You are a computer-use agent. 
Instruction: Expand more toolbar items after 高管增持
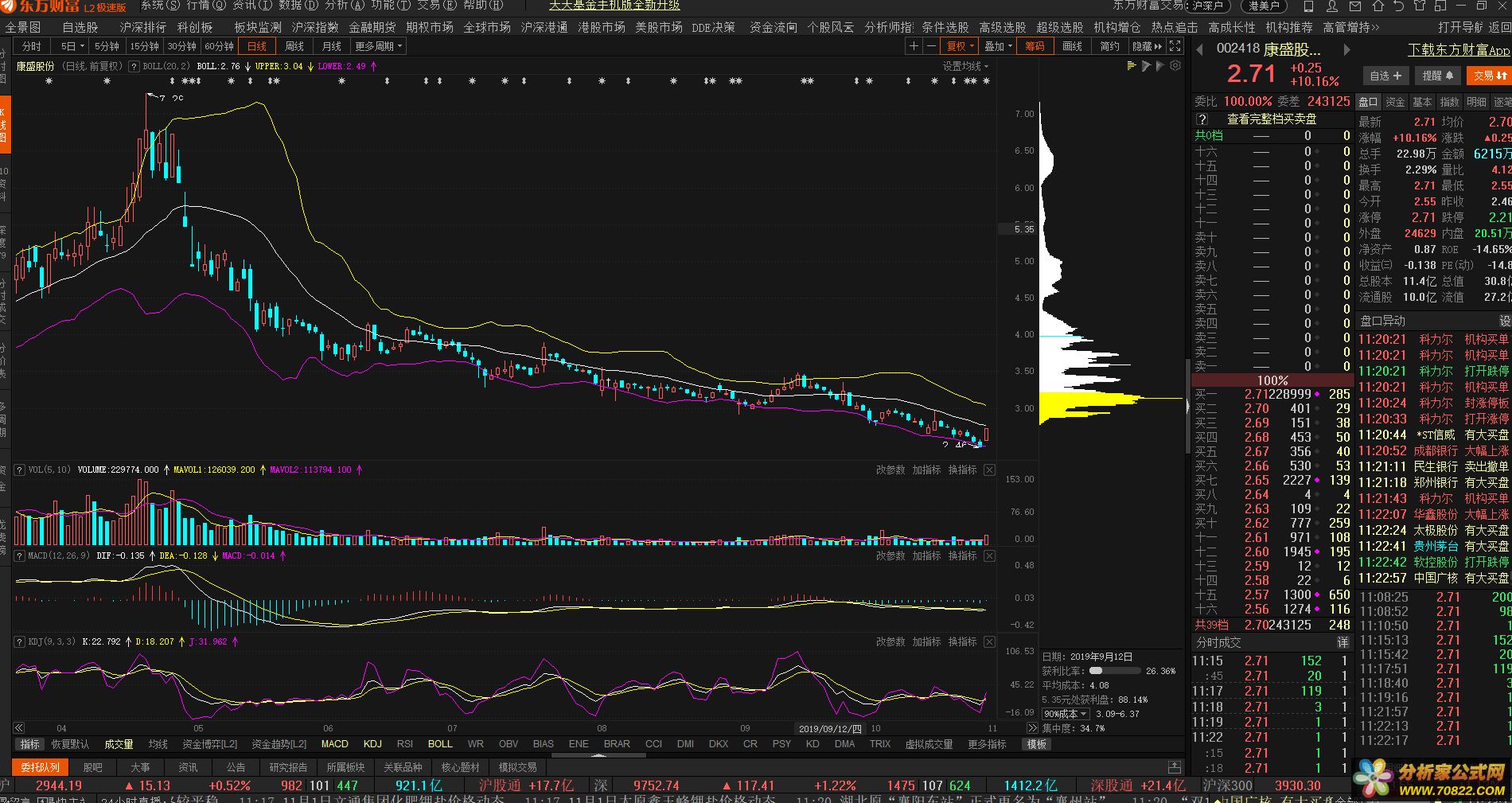tap(1374, 27)
